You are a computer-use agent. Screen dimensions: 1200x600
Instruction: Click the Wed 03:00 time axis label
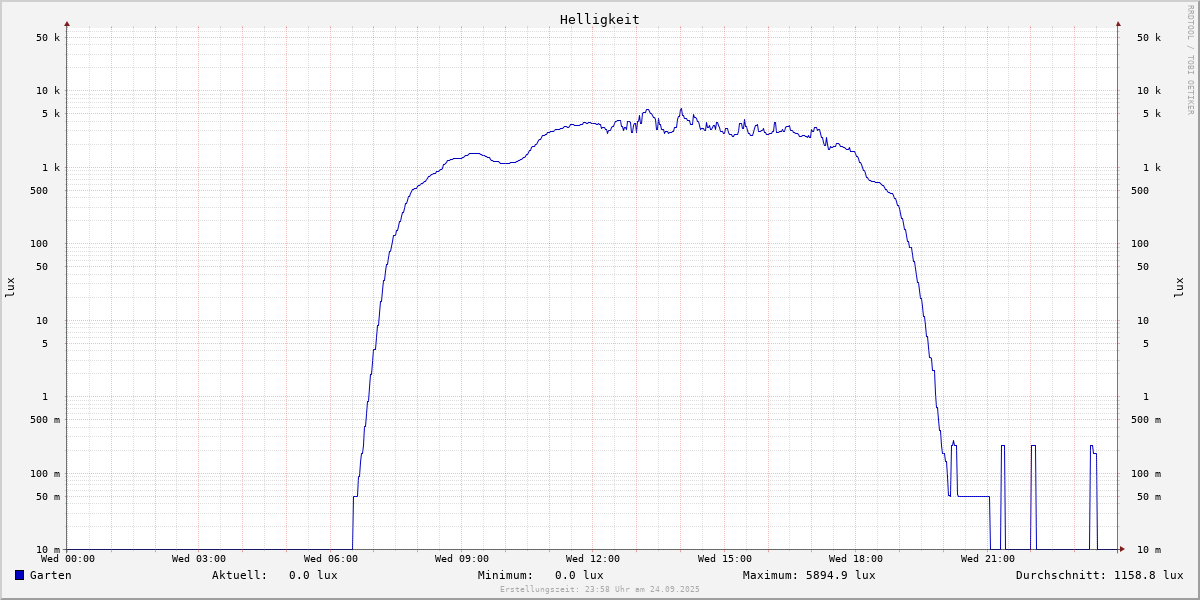click(199, 559)
